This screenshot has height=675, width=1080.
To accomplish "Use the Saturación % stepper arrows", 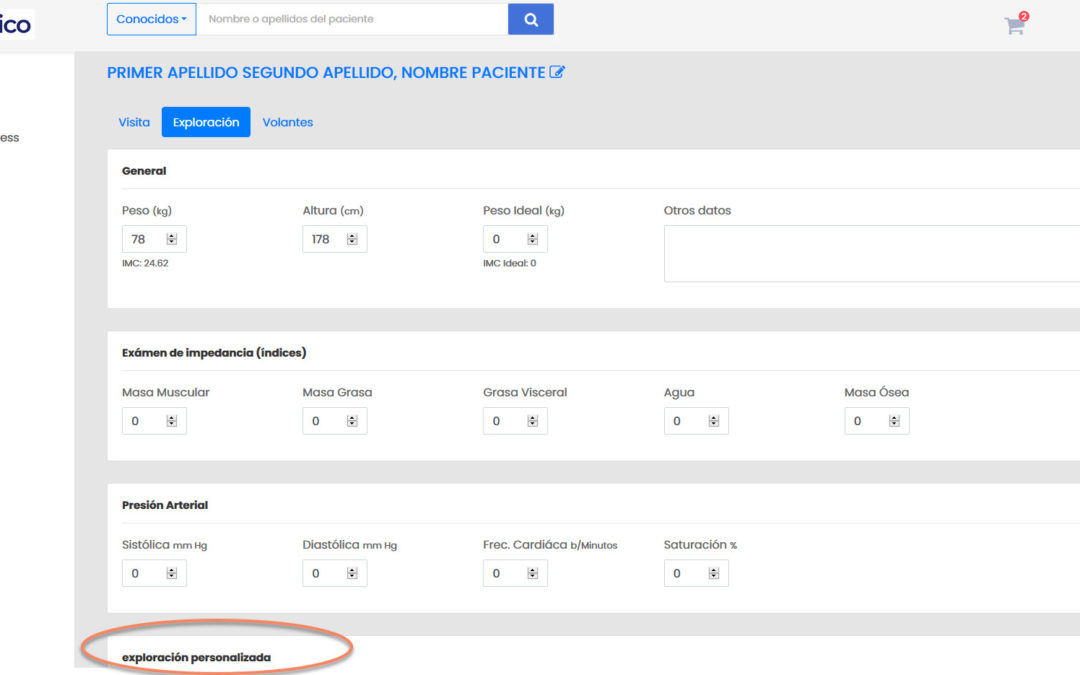I will 714,573.
